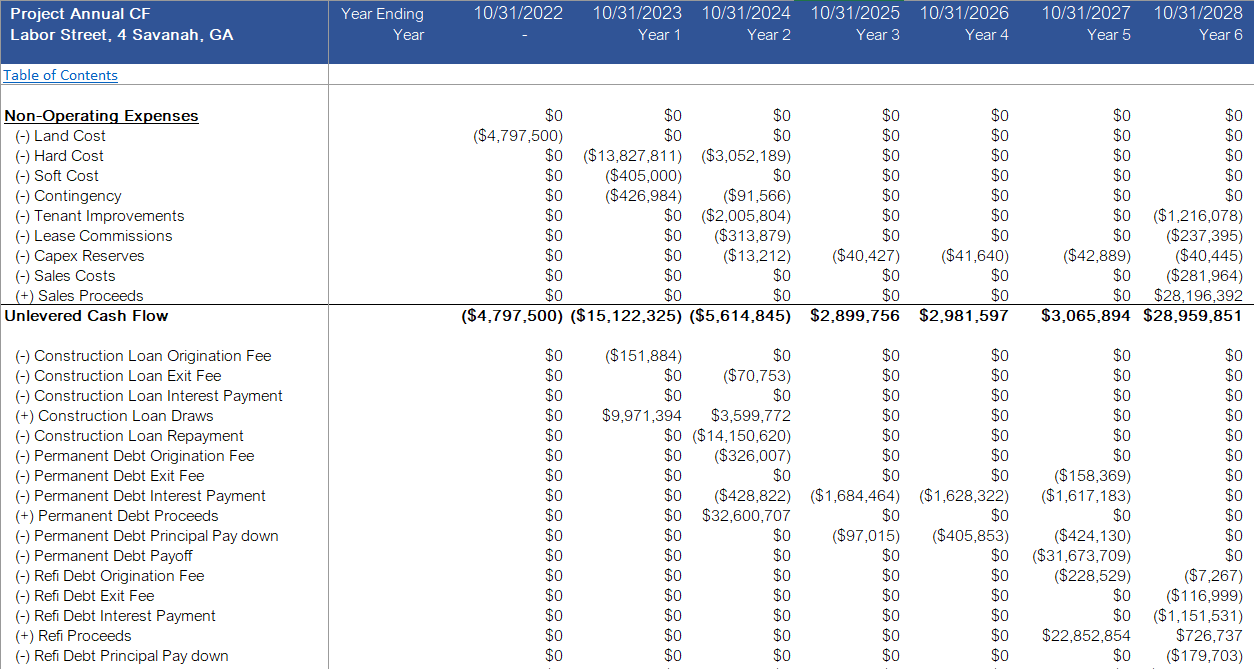Screen dimensions: 1254x669
Task: Click the 10/31/2027 column header
Action: 1086,14
